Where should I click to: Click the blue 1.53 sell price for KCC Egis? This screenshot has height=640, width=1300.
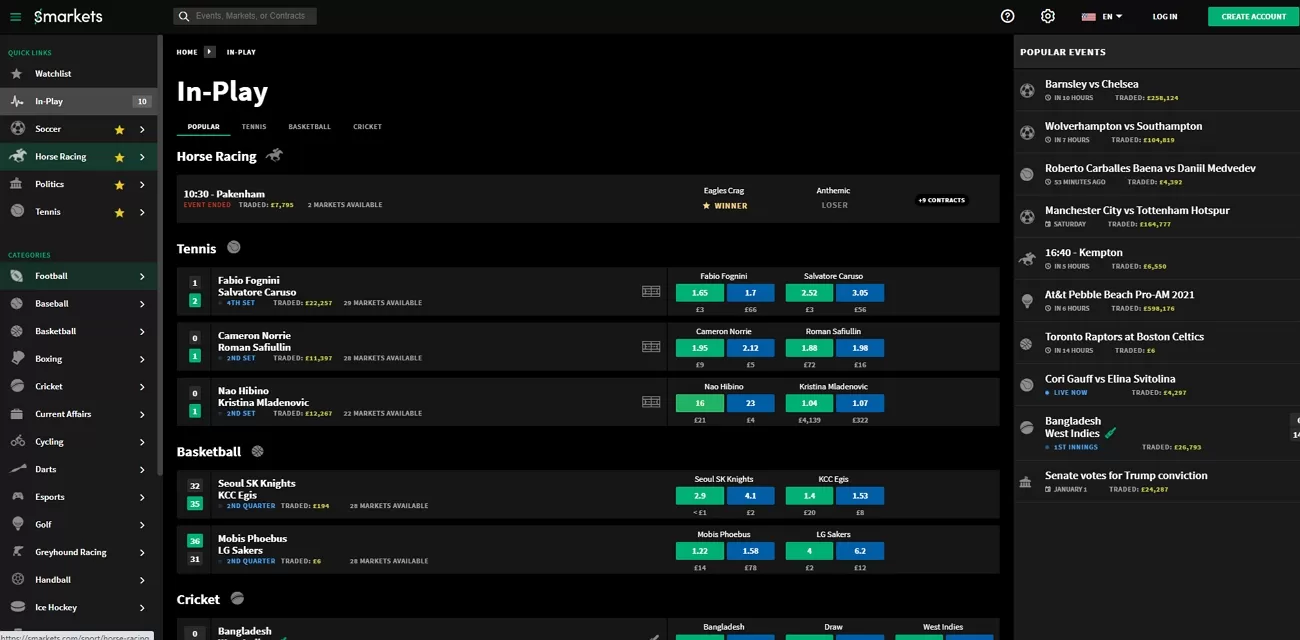[860, 496]
